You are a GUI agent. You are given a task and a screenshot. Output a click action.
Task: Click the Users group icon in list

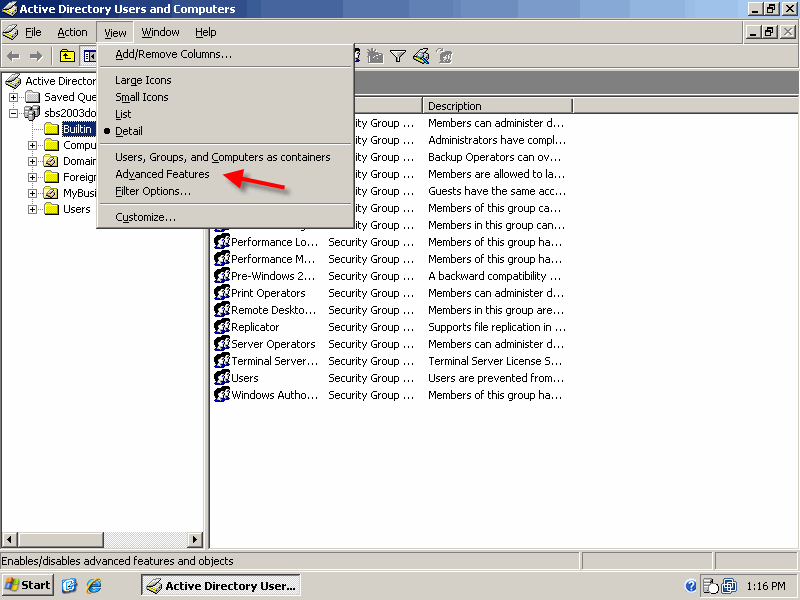point(222,378)
